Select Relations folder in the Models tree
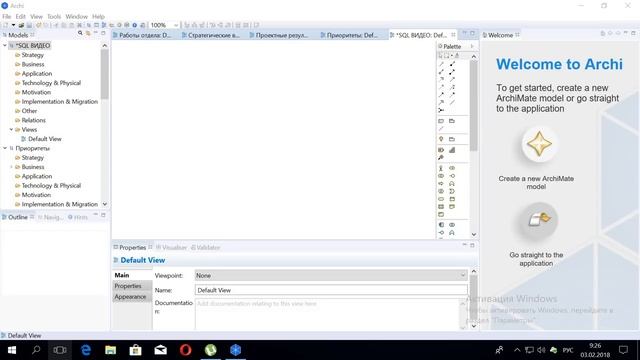This screenshot has width=640, height=360. click(x=33, y=120)
